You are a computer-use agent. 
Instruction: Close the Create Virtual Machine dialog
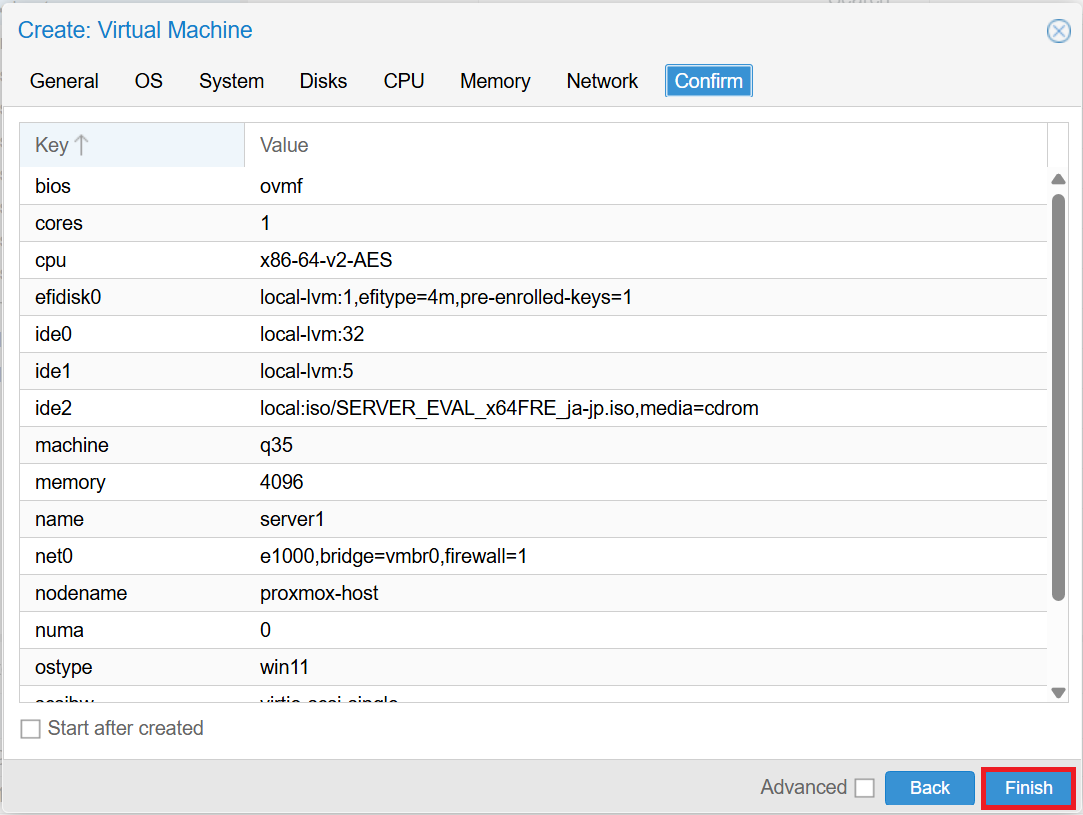tap(1058, 31)
